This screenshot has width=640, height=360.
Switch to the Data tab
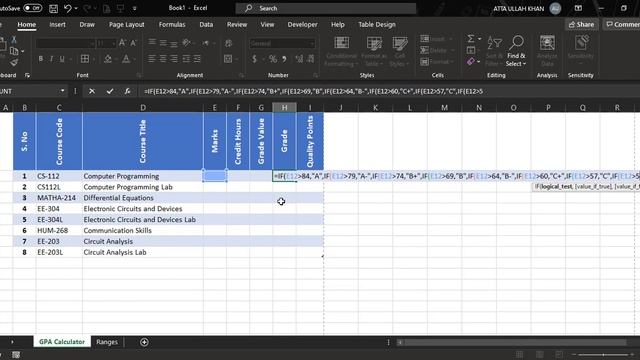pos(206,24)
